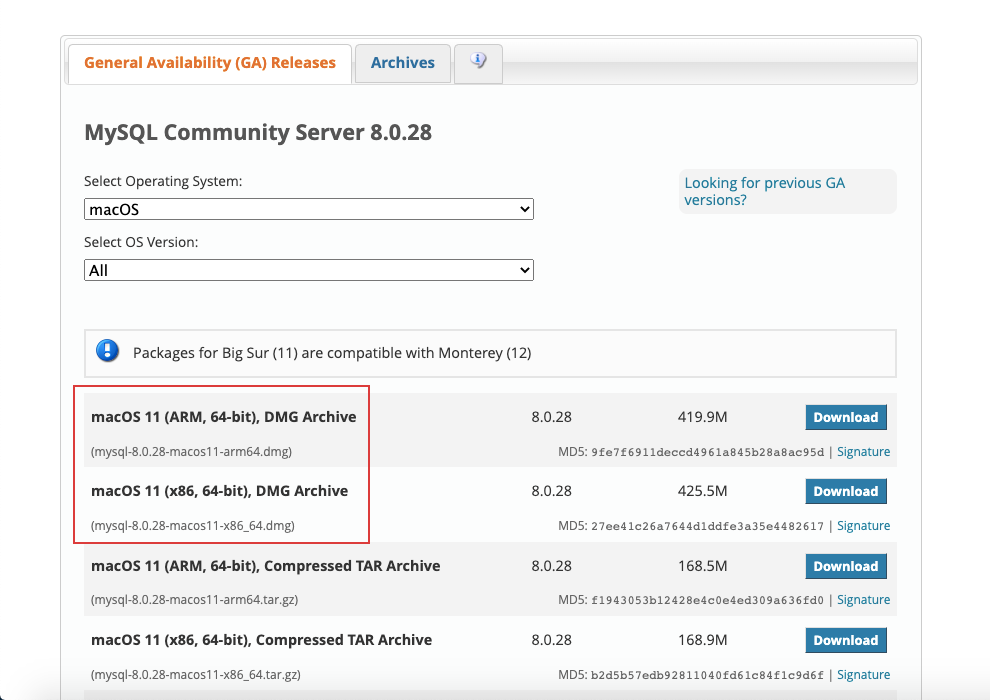This screenshot has width=990, height=700.
Task: Click the macOS 11 (ARM, 64-bit), DMG Archive title
Action: tap(223, 417)
